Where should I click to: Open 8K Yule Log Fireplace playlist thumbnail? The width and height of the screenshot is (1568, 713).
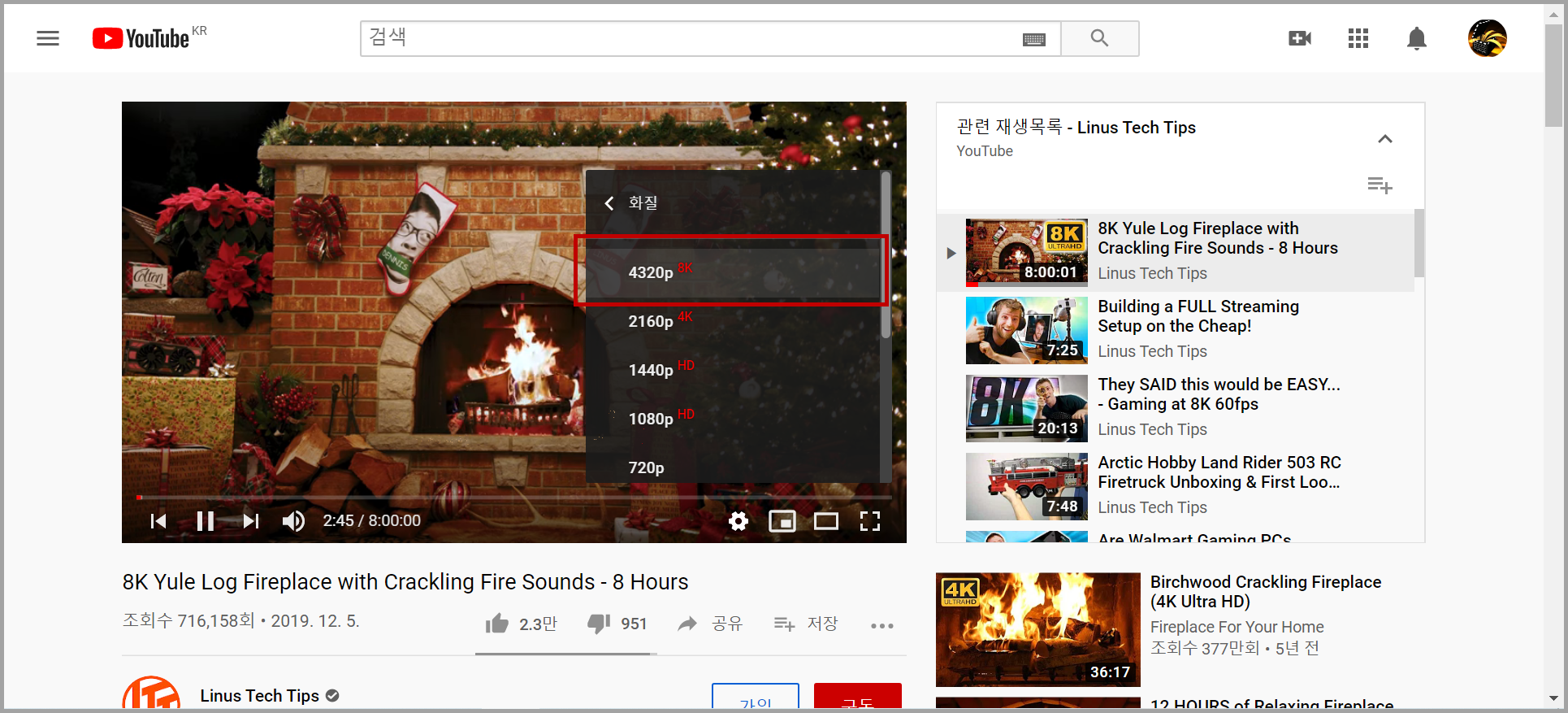1027,252
